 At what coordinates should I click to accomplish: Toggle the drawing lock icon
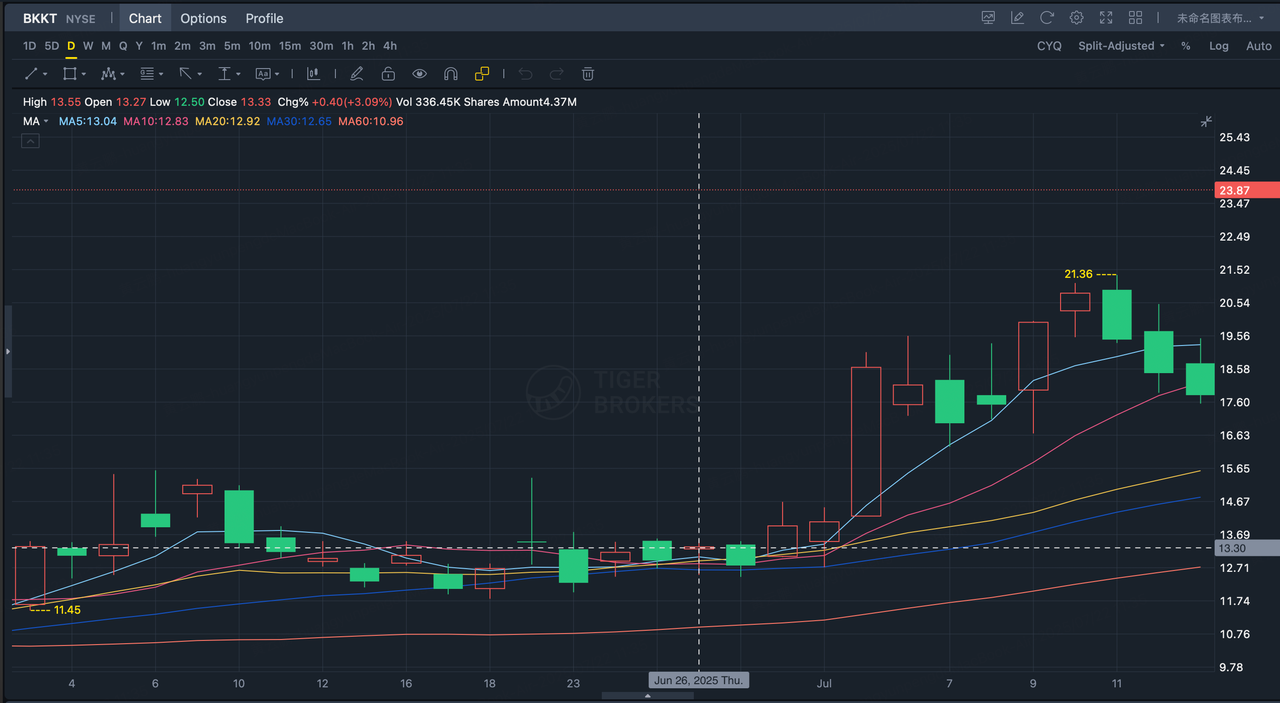tap(388, 73)
